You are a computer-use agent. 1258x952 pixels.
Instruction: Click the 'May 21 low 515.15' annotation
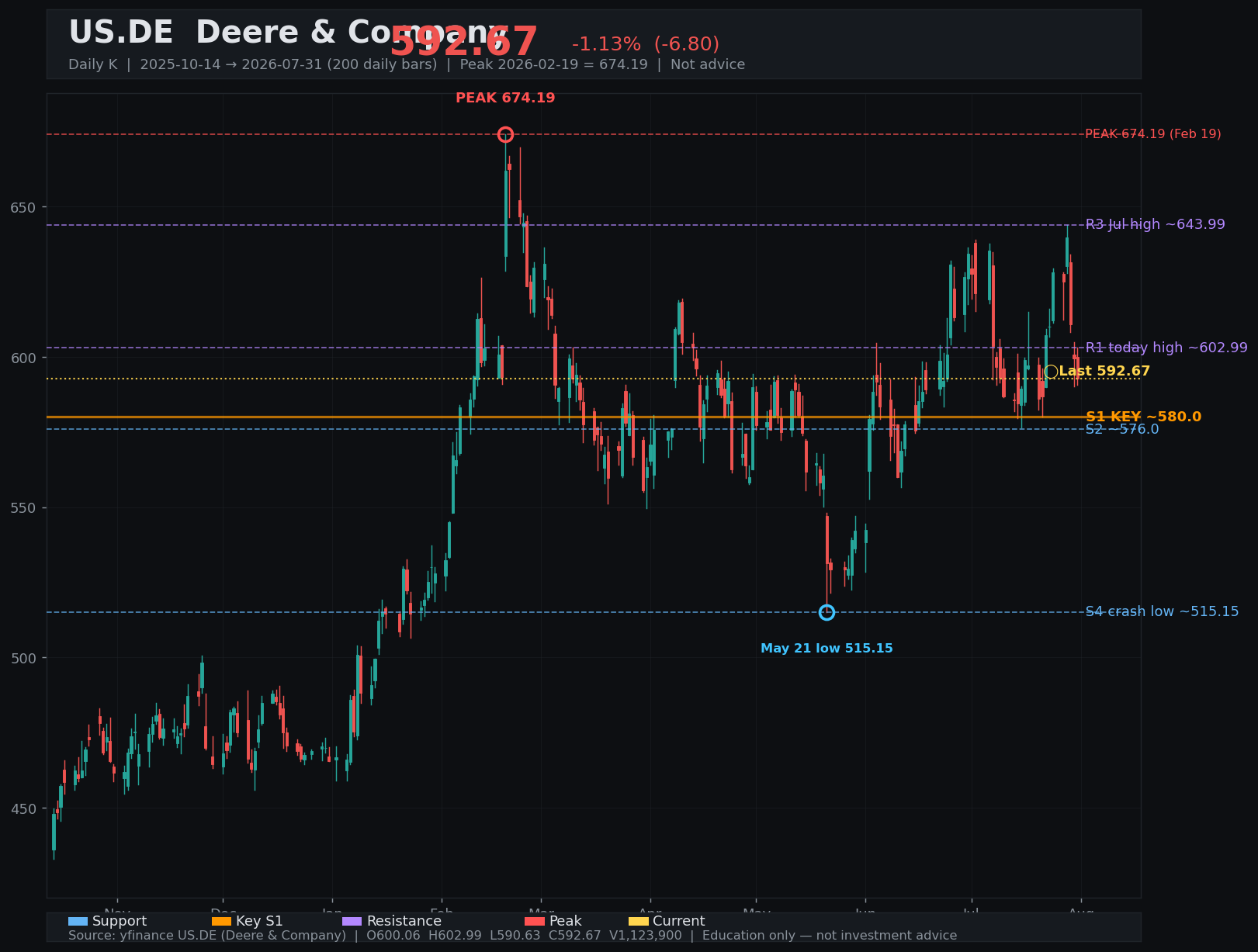point(827,648)
